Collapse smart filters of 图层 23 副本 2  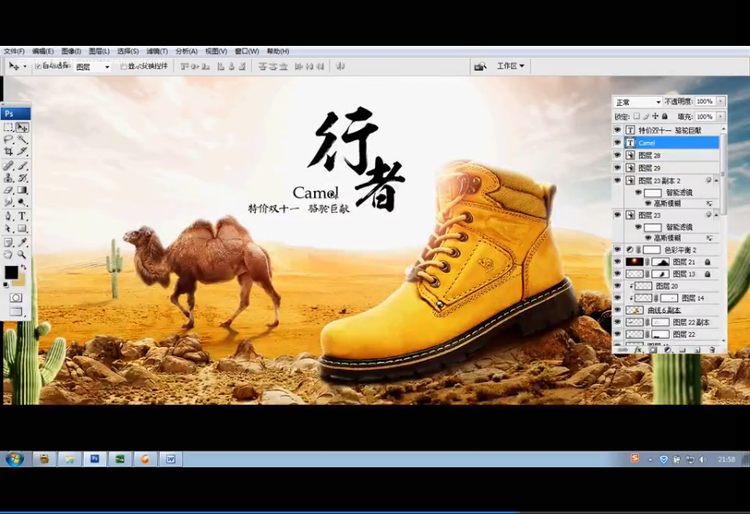(717, 180)
